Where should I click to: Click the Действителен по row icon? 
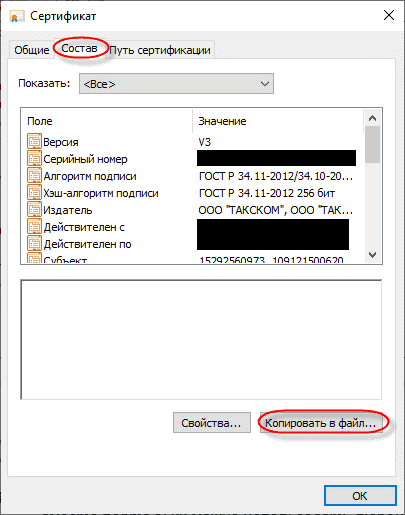34,243
